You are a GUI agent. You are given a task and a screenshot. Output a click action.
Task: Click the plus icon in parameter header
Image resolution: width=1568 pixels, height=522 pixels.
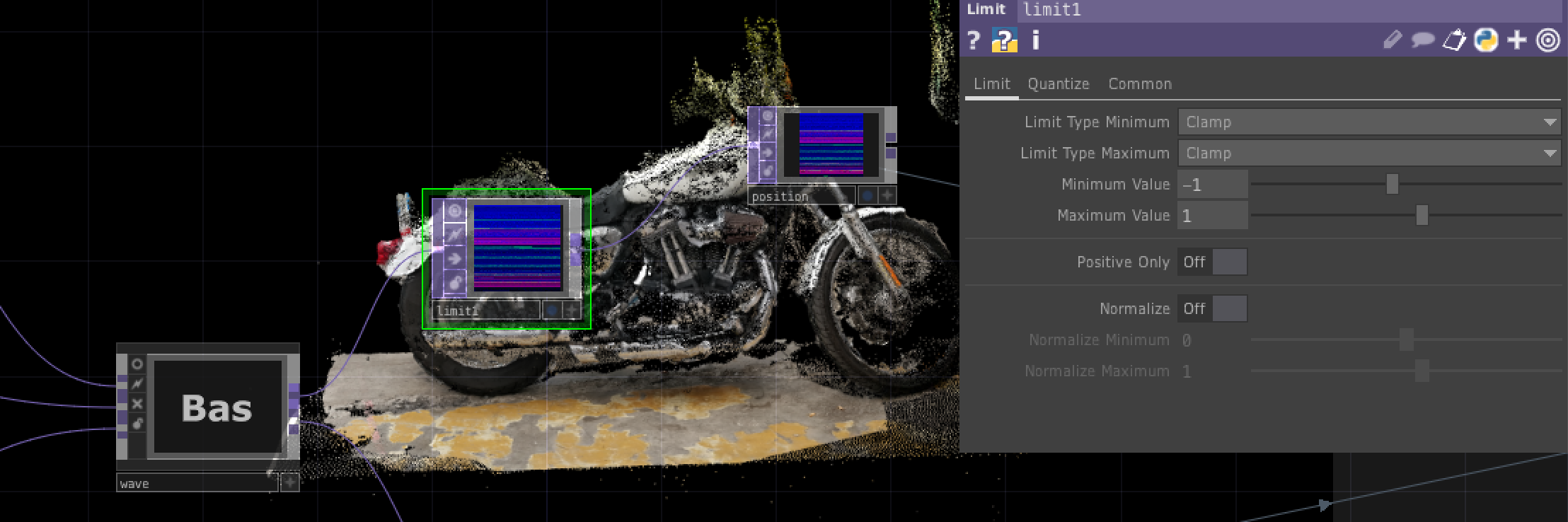1517,40
